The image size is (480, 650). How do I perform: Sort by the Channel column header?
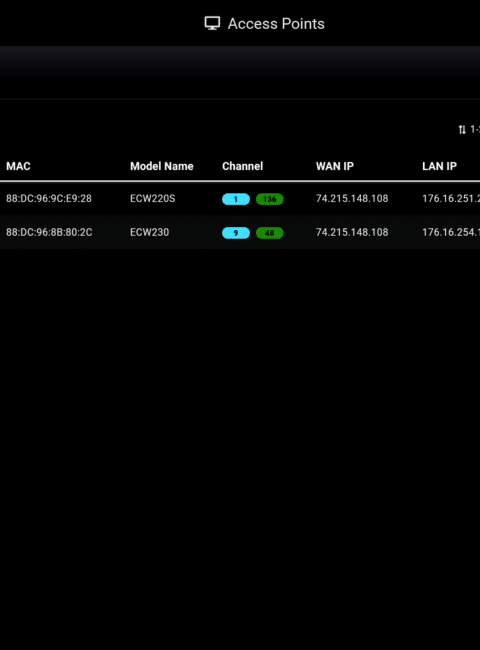[242, 166]
